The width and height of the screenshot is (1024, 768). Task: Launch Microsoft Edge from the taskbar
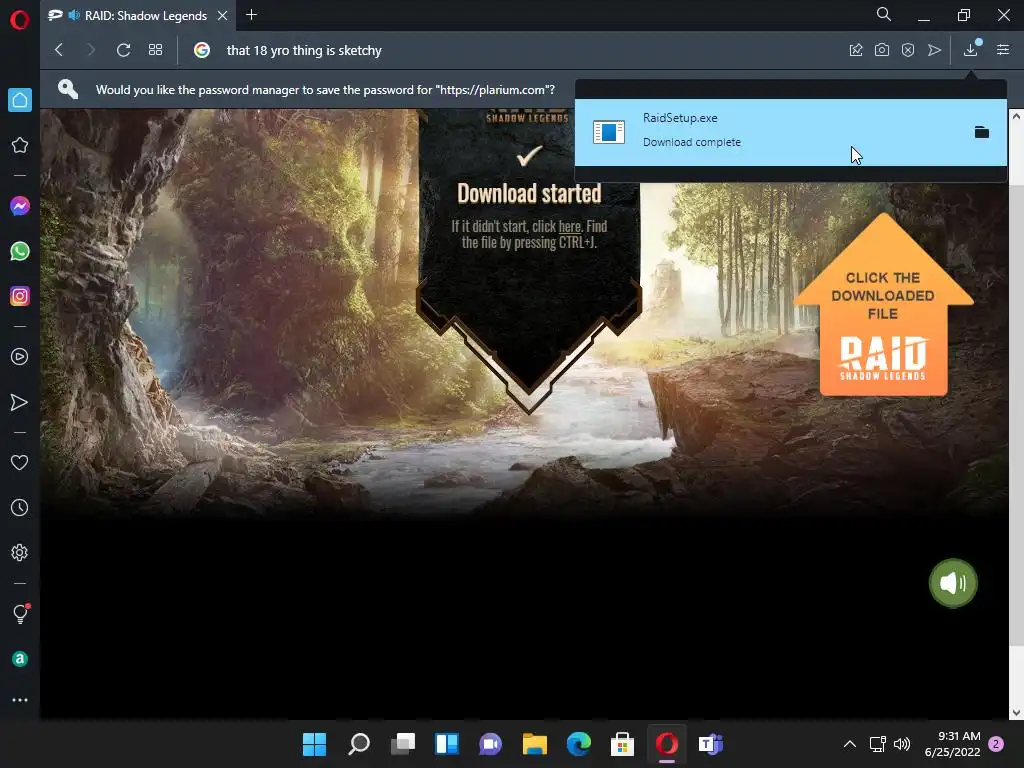point(579,744)
